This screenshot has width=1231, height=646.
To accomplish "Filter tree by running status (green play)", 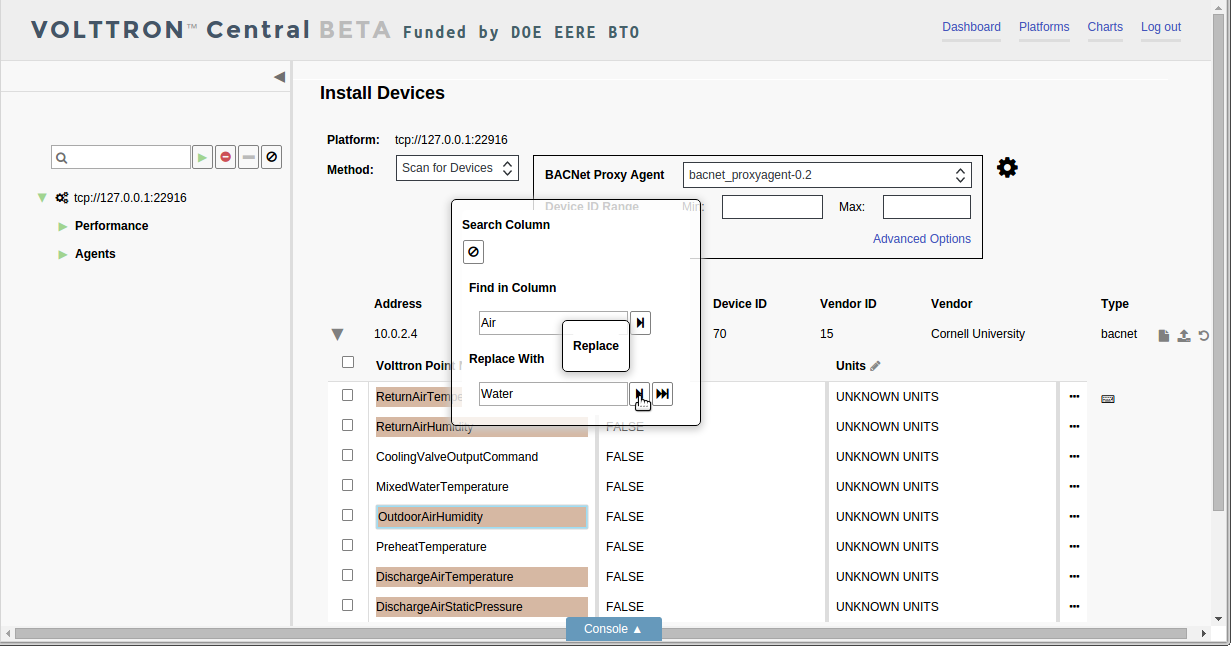I will 203,157.
